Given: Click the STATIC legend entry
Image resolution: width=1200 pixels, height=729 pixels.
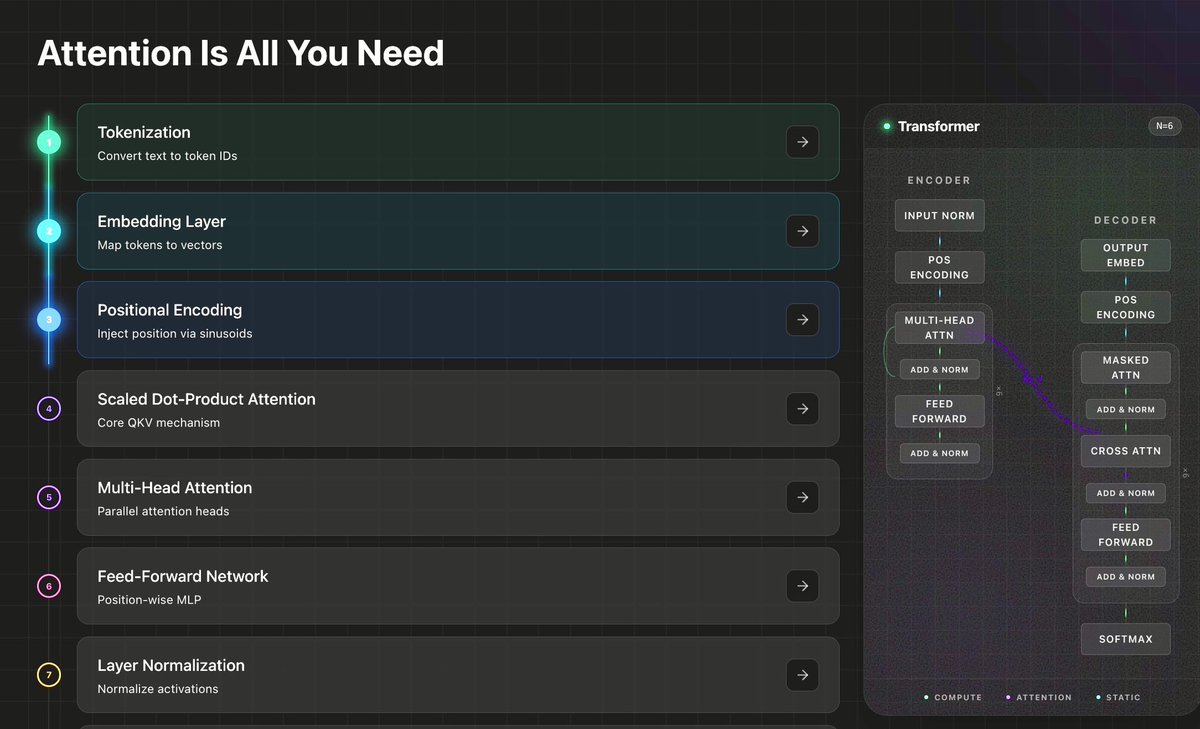Looking at the screenshot, I should (x=1118, y=697).
